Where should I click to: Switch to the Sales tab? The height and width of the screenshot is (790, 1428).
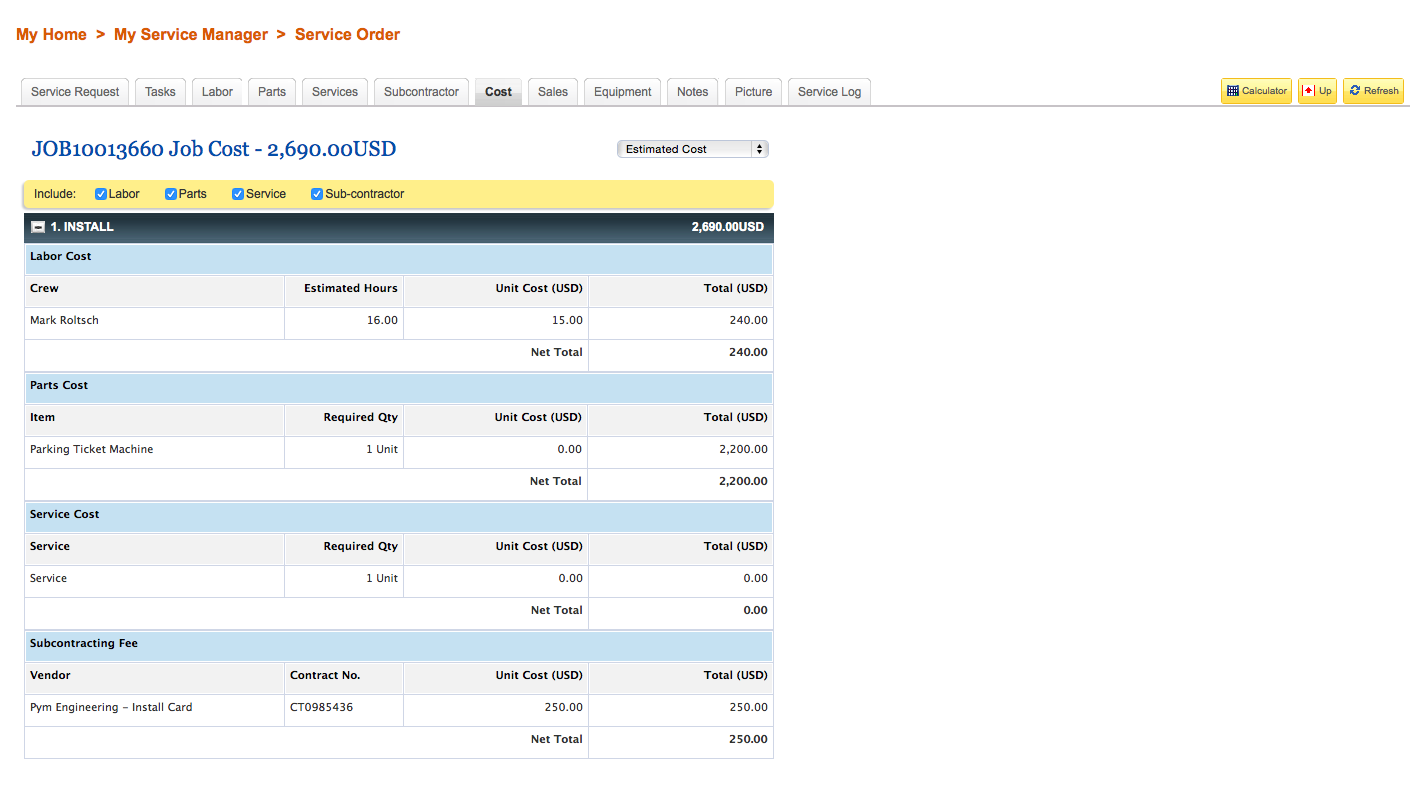553,92
